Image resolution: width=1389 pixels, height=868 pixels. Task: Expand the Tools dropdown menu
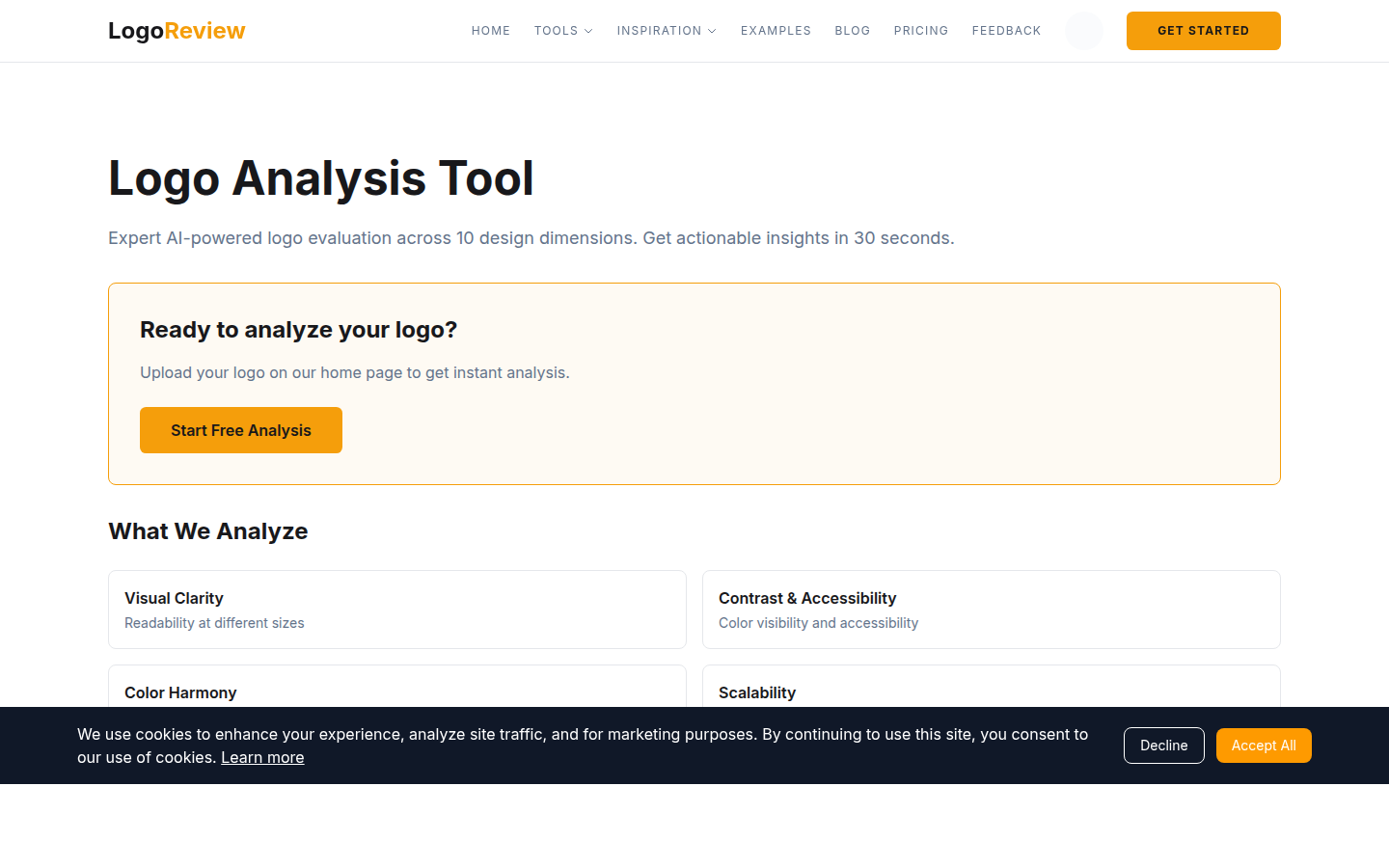pyautogui.click(x=563, y=31)
